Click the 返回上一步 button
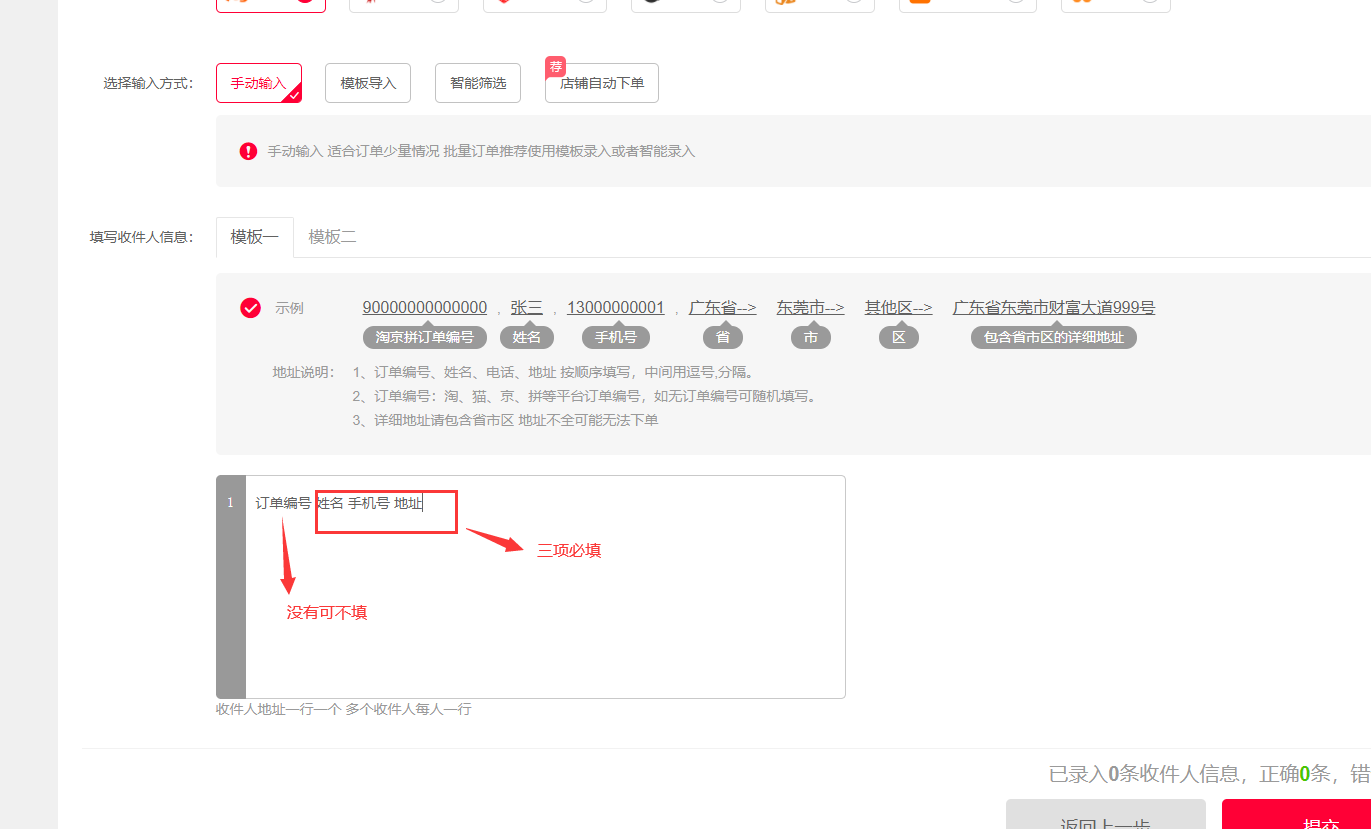 (x=1105, y=818)
